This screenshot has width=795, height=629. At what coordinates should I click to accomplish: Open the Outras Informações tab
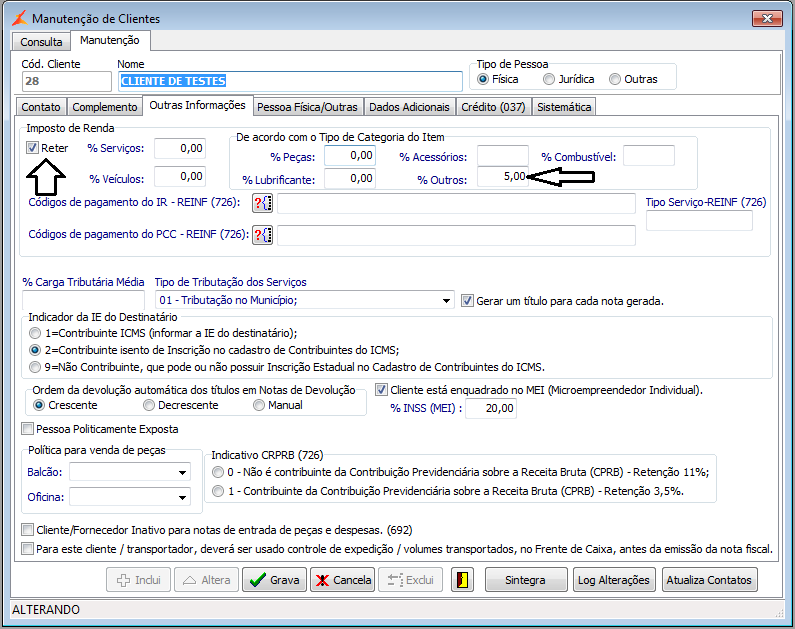pyautogui.click(x=197, y=105)
